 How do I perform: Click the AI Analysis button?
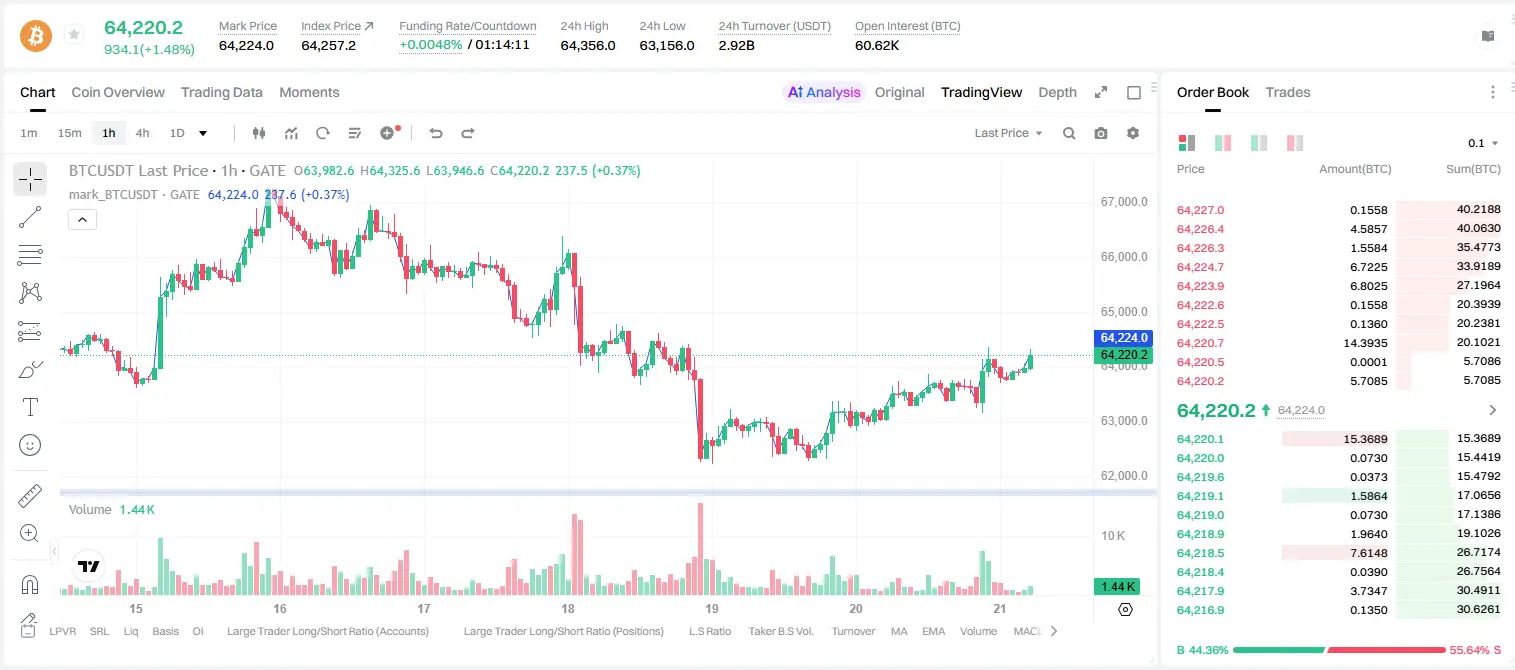click(x=824, y=92)
